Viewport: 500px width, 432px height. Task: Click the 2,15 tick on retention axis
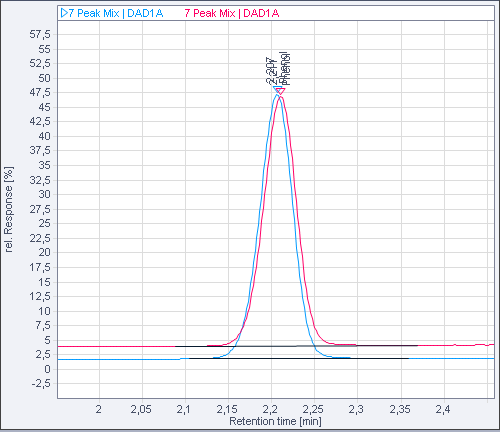pyautogui.click(x=227, y=409)
